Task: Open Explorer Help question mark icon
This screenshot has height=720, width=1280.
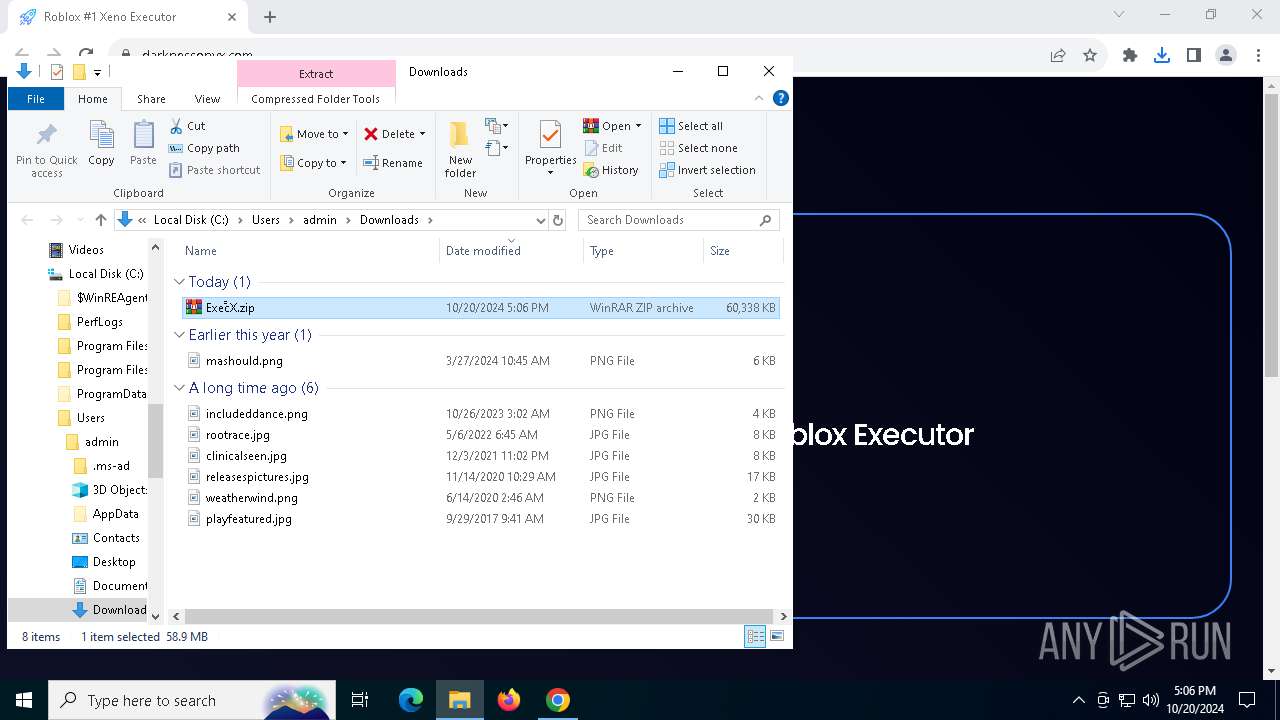Action: coord(781,98)
